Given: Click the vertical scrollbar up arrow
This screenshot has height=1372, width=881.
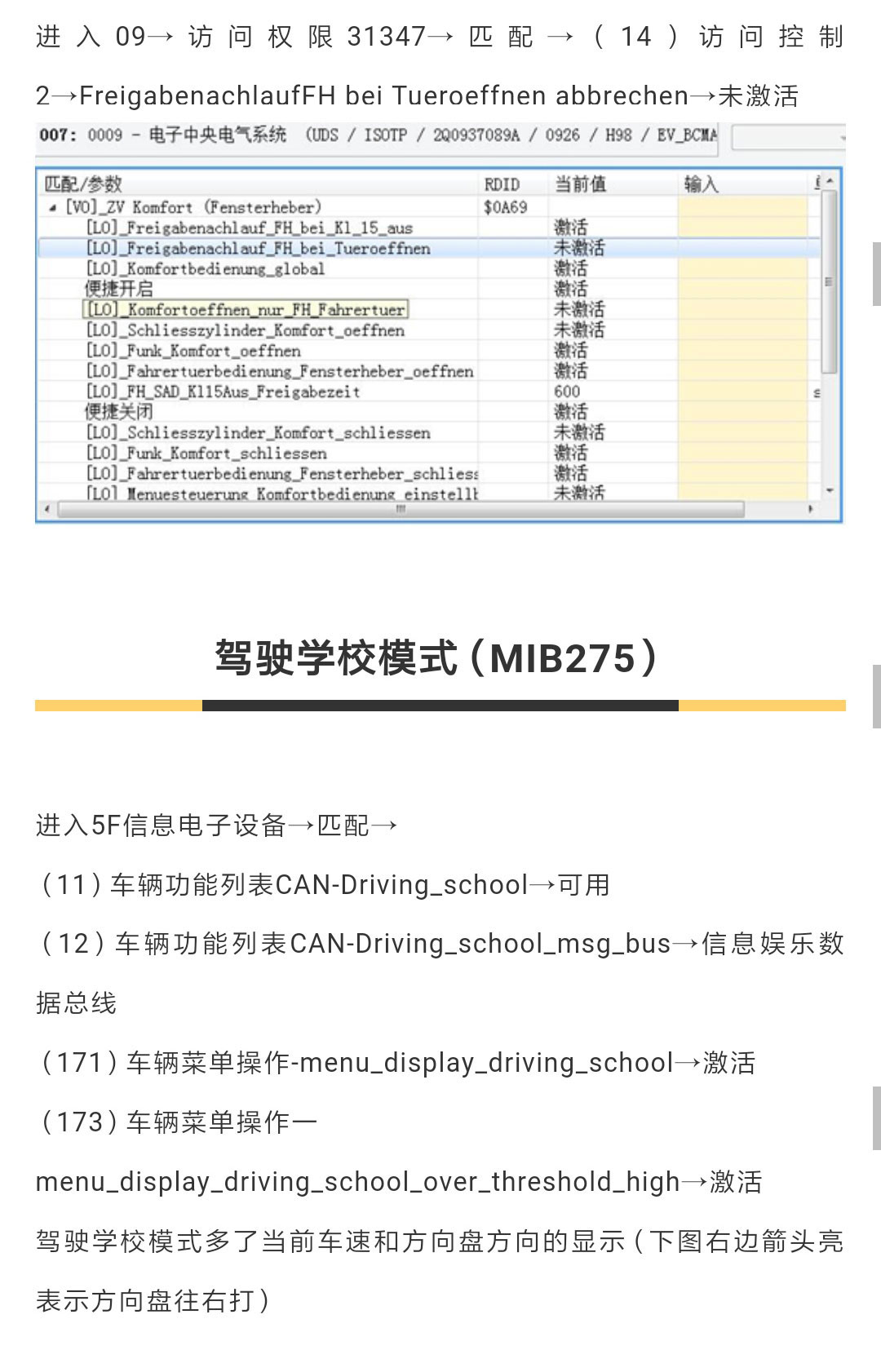Looking at the screenshot, I should point(830,180).
